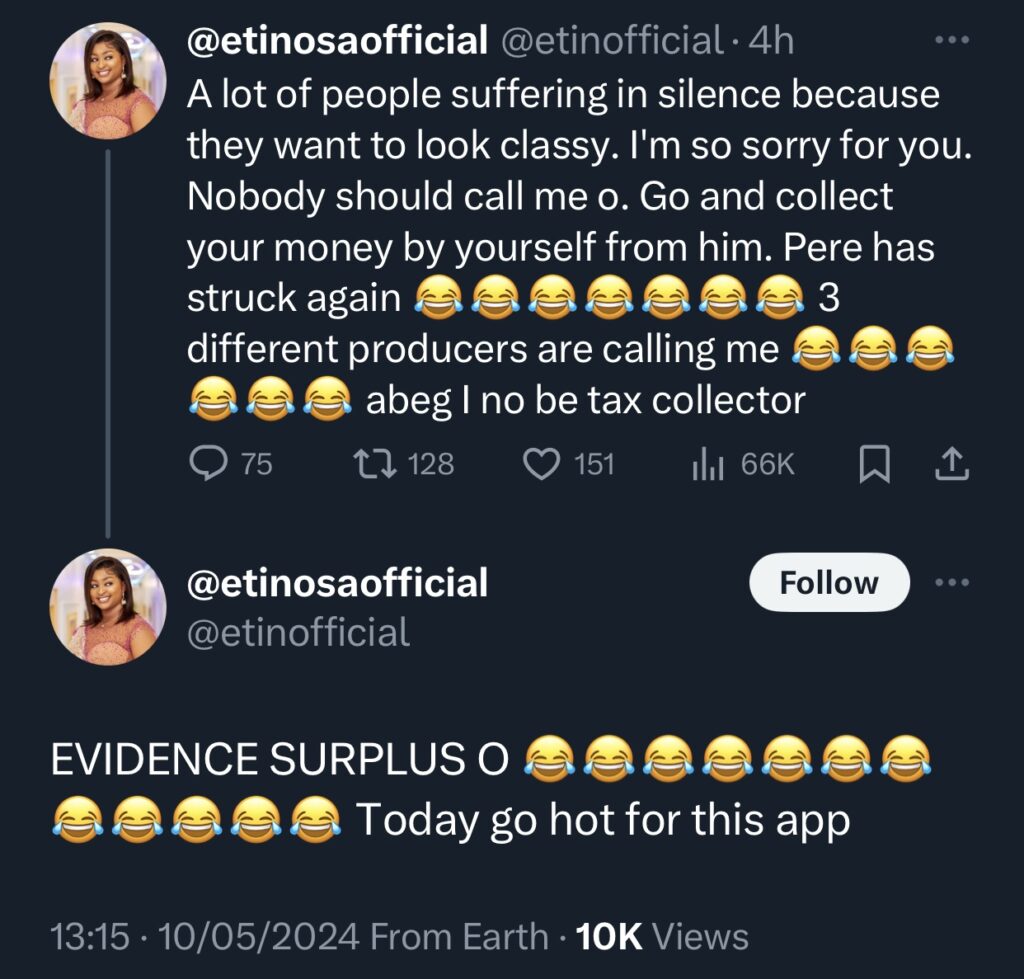Open the share icon on the first tweet

coord(953,462)
